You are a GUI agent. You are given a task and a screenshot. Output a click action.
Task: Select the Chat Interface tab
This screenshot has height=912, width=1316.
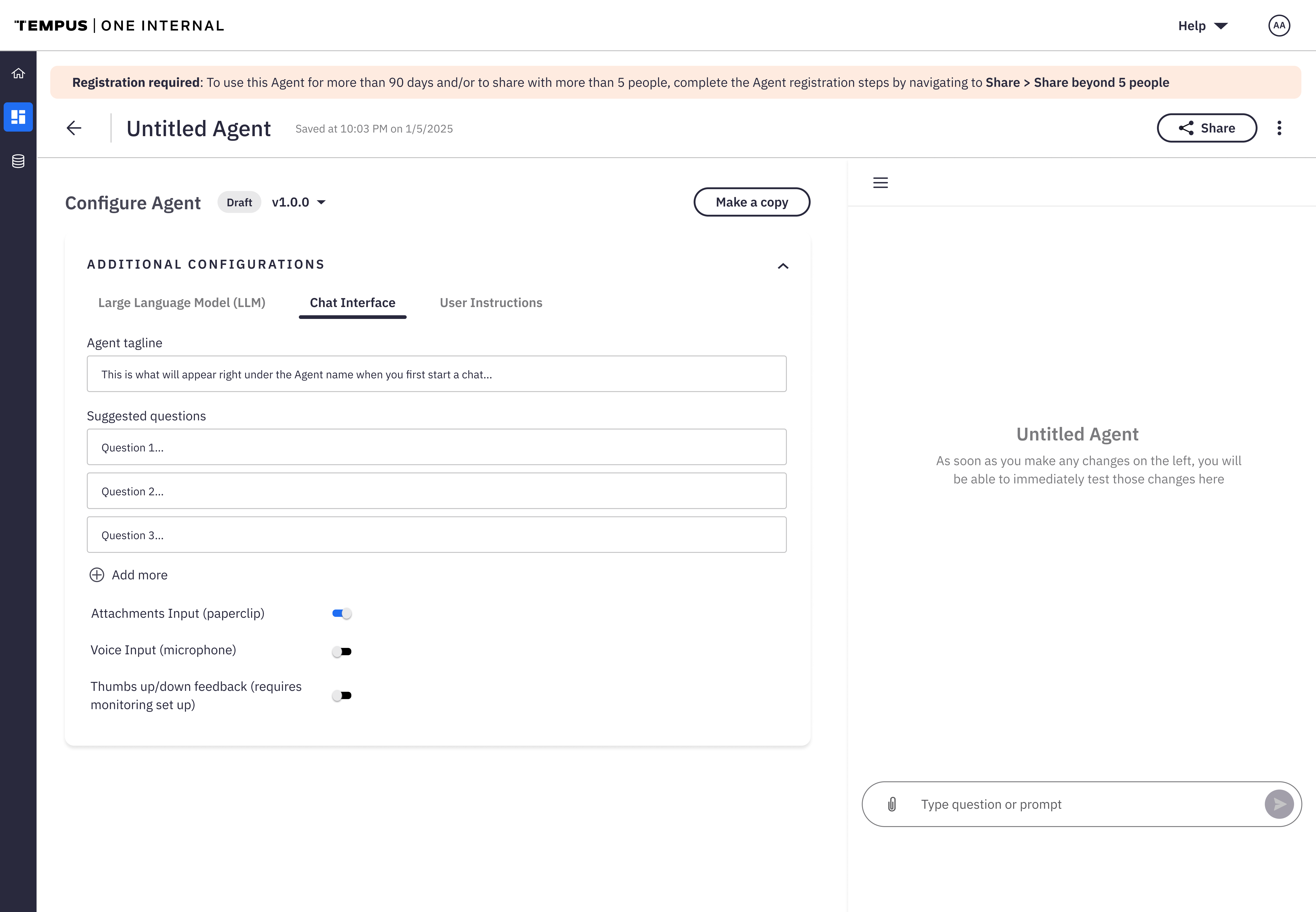(x=353, y=303)
